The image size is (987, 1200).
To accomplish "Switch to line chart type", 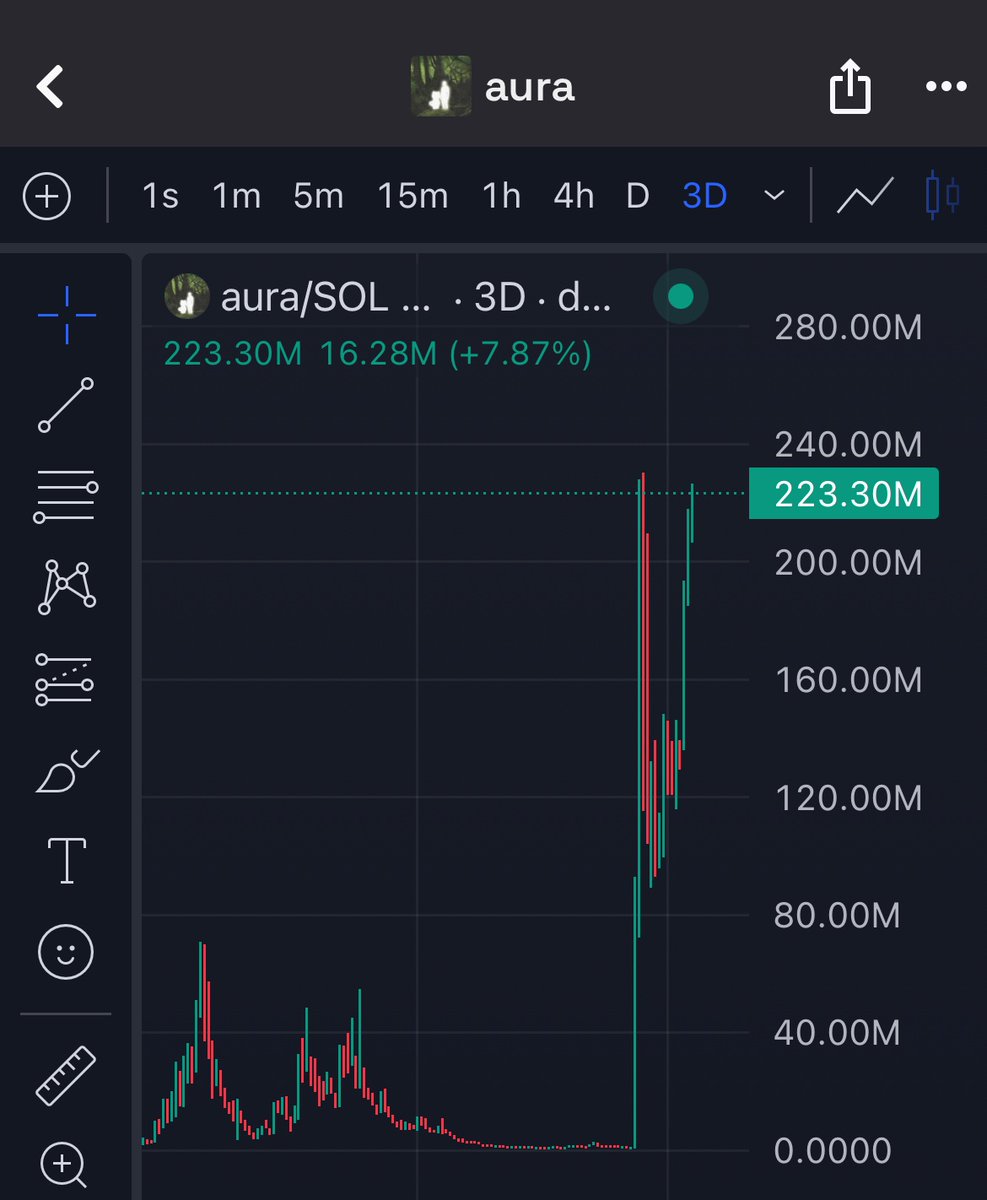I will coord(864,196).
